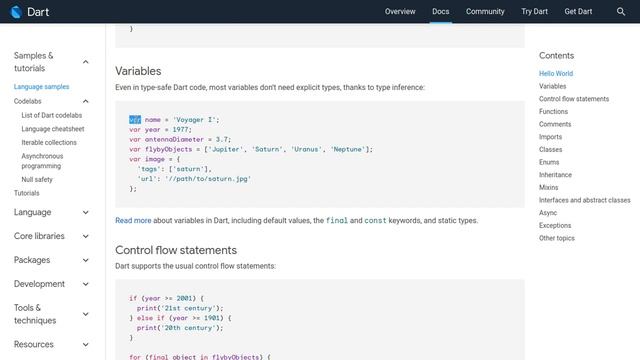Open the Asynchronous programming codelab link

point(42,161)
